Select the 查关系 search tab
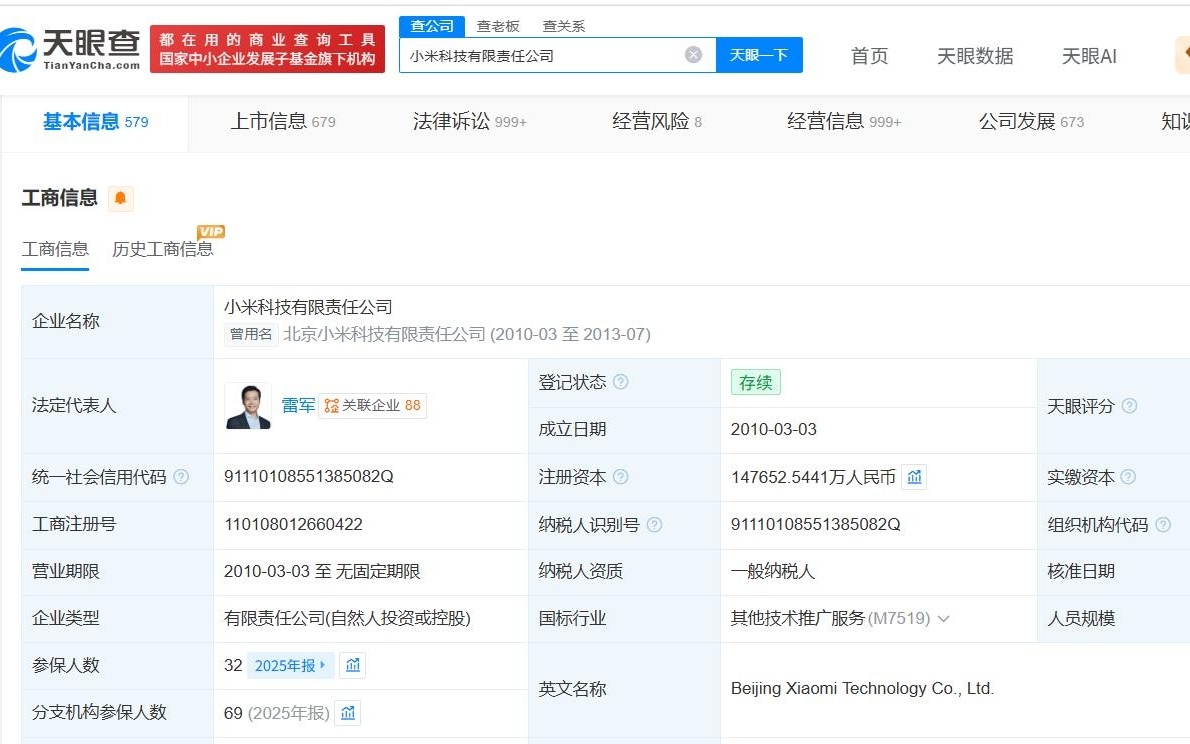1190x744 pixels. coord(564,27)
